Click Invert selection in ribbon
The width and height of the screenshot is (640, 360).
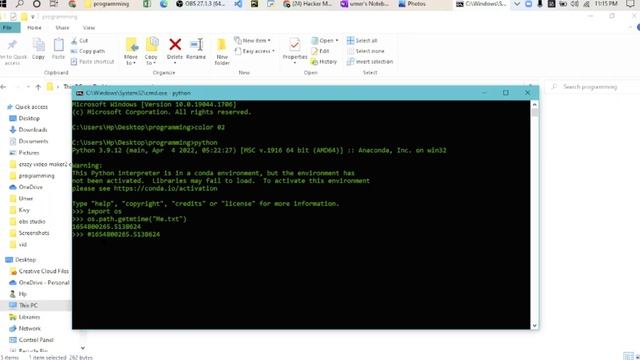[370, 62]
